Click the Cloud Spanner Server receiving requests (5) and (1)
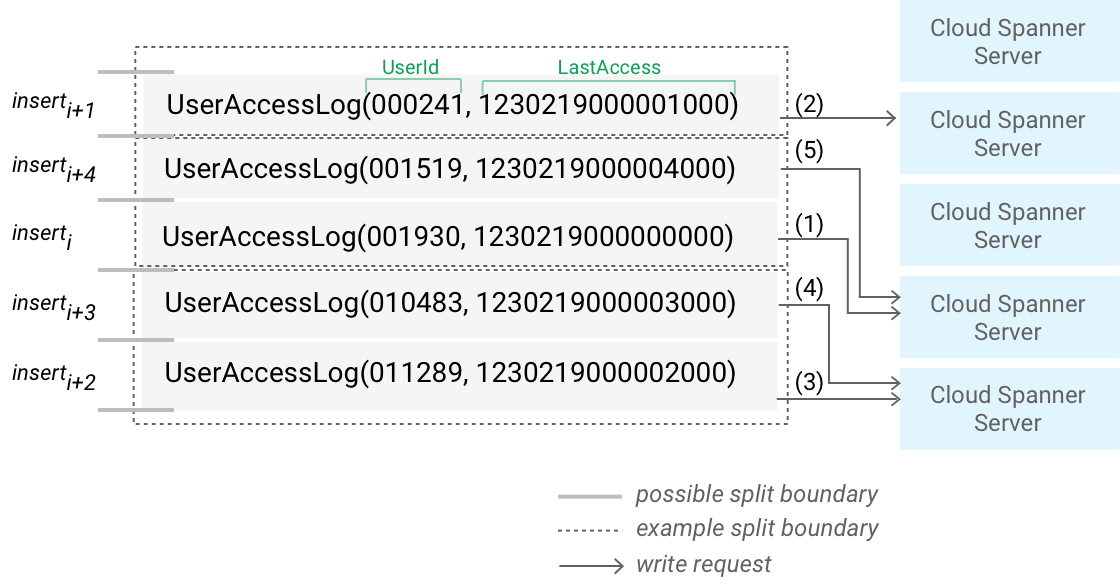1120x588 pixels. click(1008, 318)
